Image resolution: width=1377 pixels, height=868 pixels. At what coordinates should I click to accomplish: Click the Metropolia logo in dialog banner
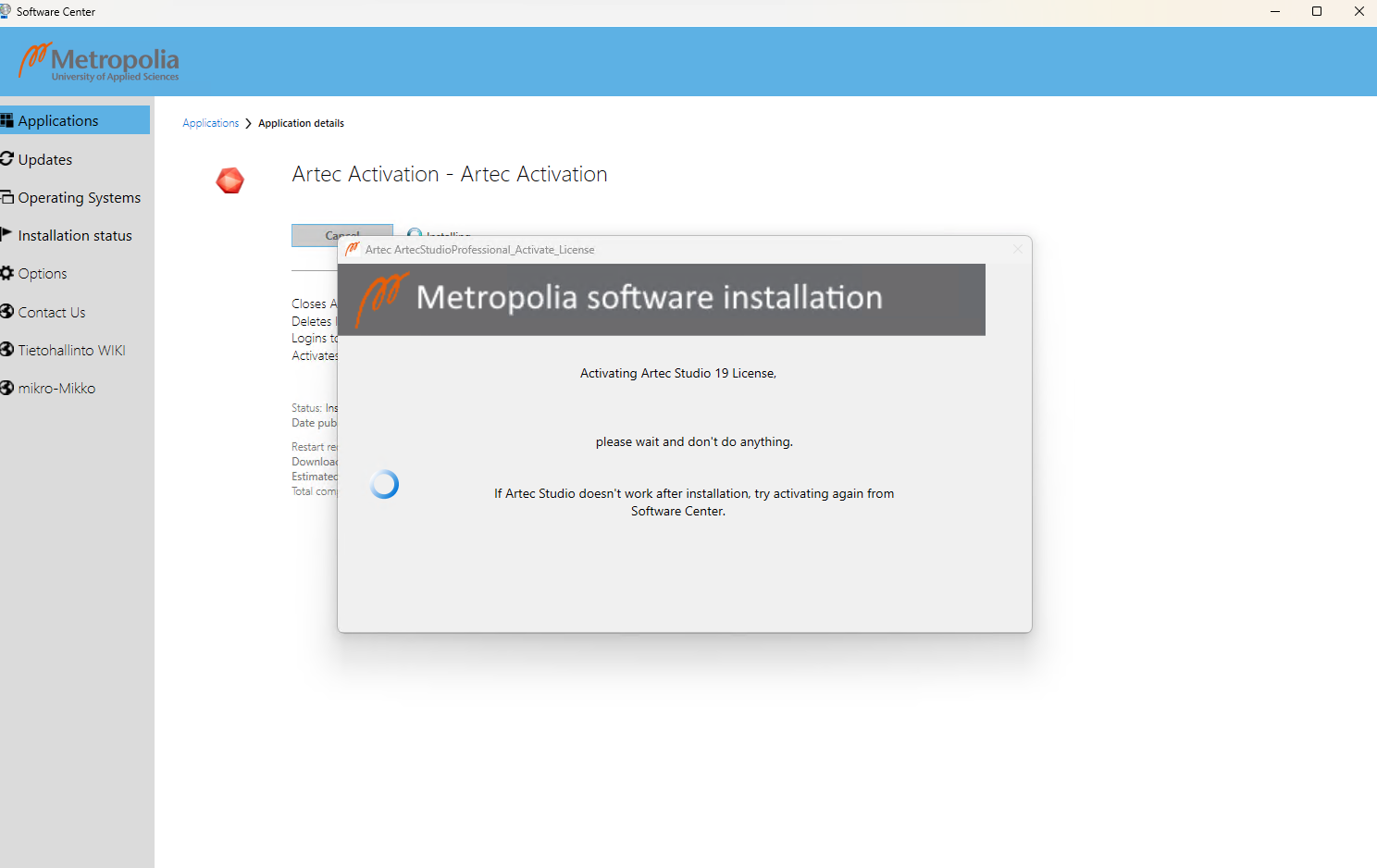[x=381, y=299]
